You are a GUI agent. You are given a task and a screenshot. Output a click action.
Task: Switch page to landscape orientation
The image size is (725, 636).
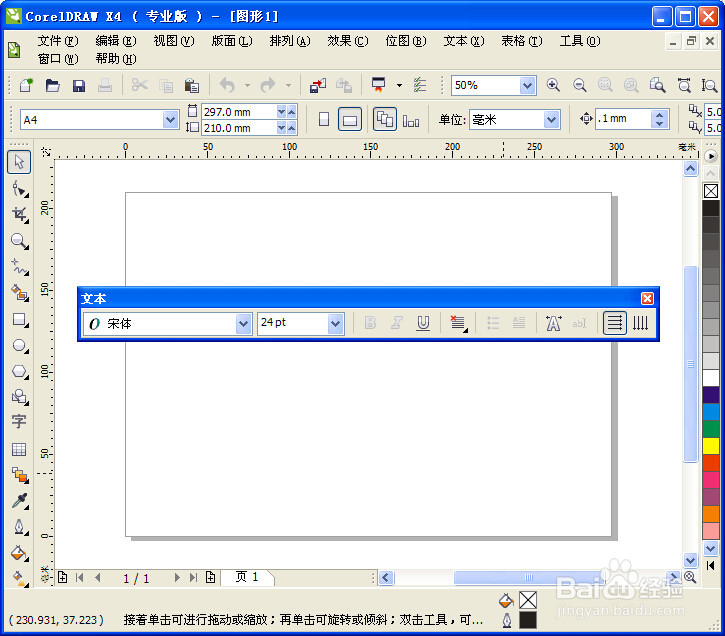[x=350, y=120]
